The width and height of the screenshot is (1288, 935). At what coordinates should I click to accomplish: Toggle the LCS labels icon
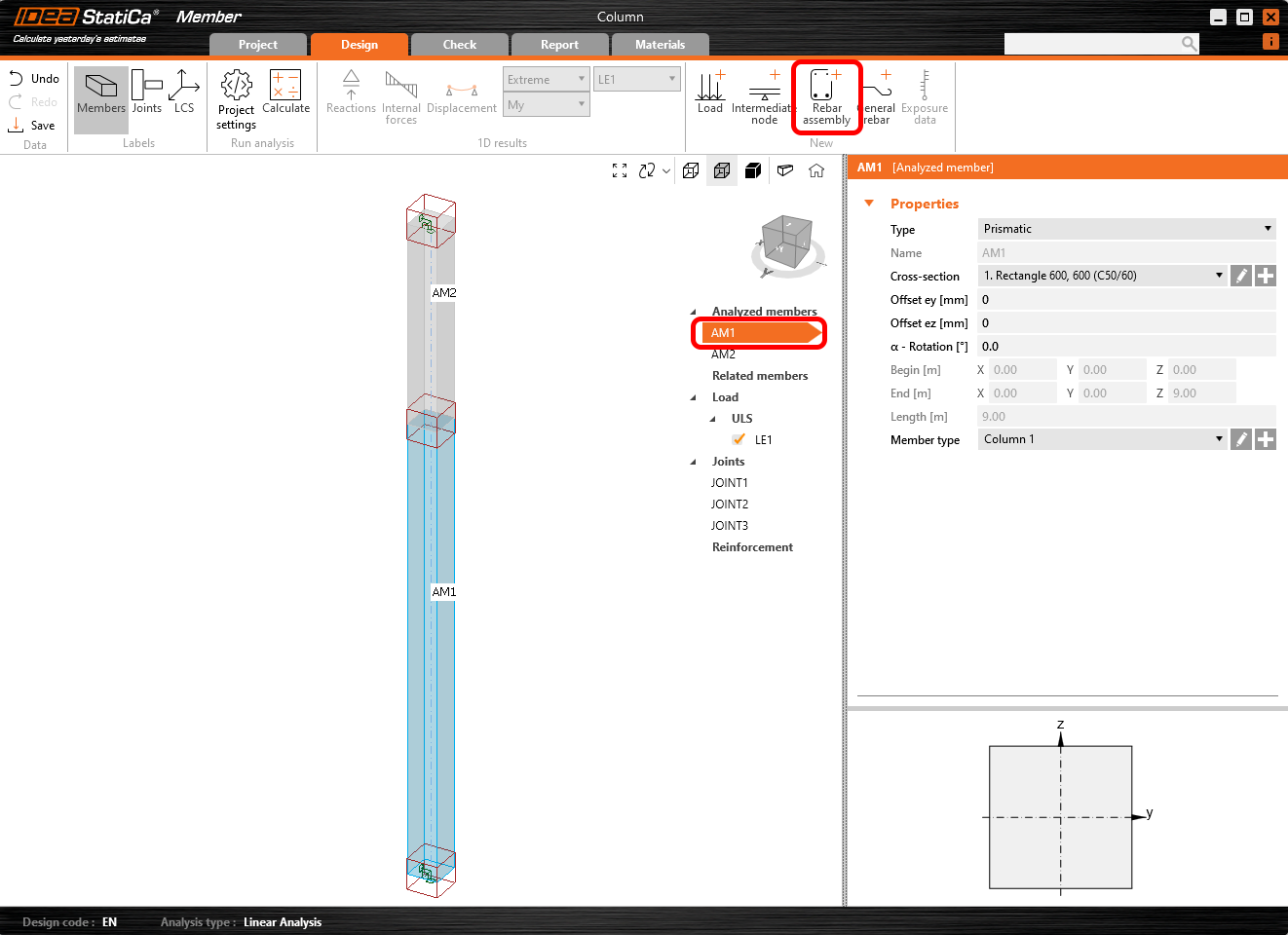[184, 93]
